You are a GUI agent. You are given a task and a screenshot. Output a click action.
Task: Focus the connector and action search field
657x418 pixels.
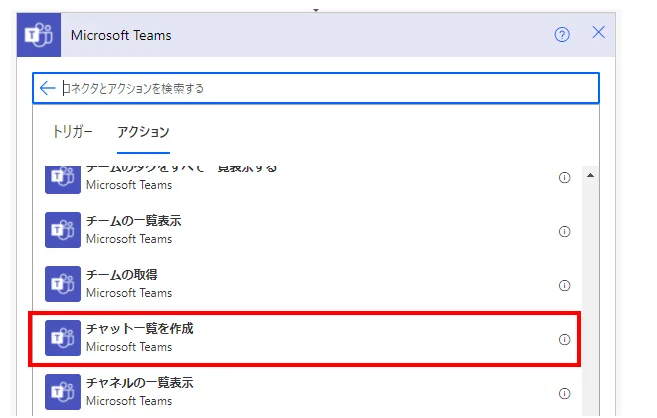pos(320,88)
